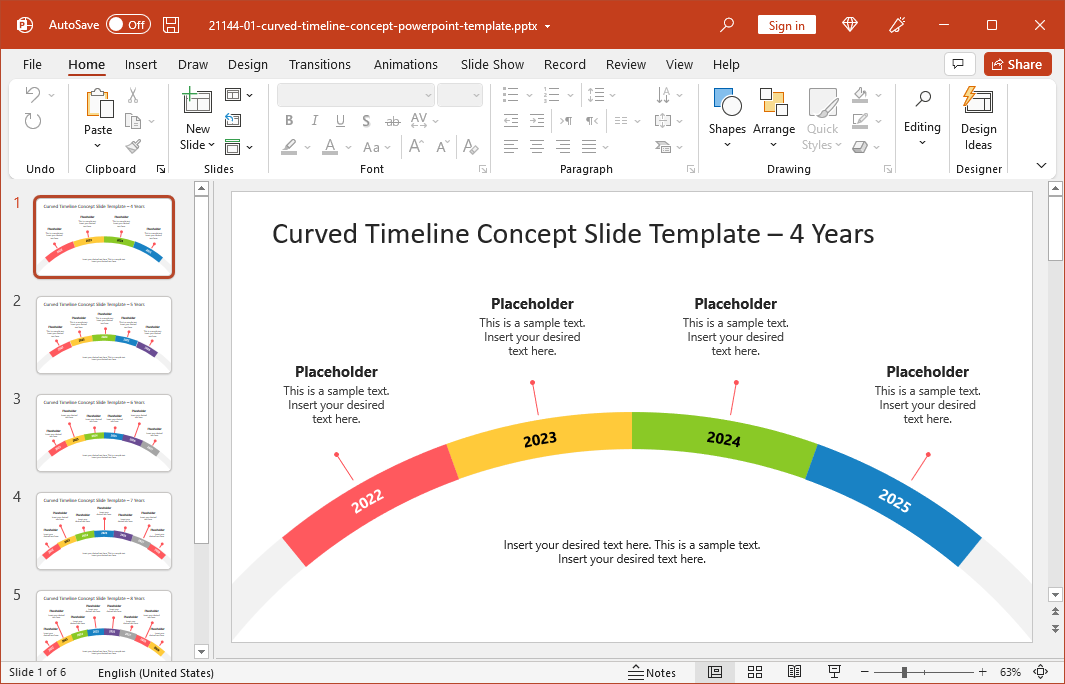Screen dimensions: 1065x684
Task: Start slide show from status bar
Action: (833, 672)
